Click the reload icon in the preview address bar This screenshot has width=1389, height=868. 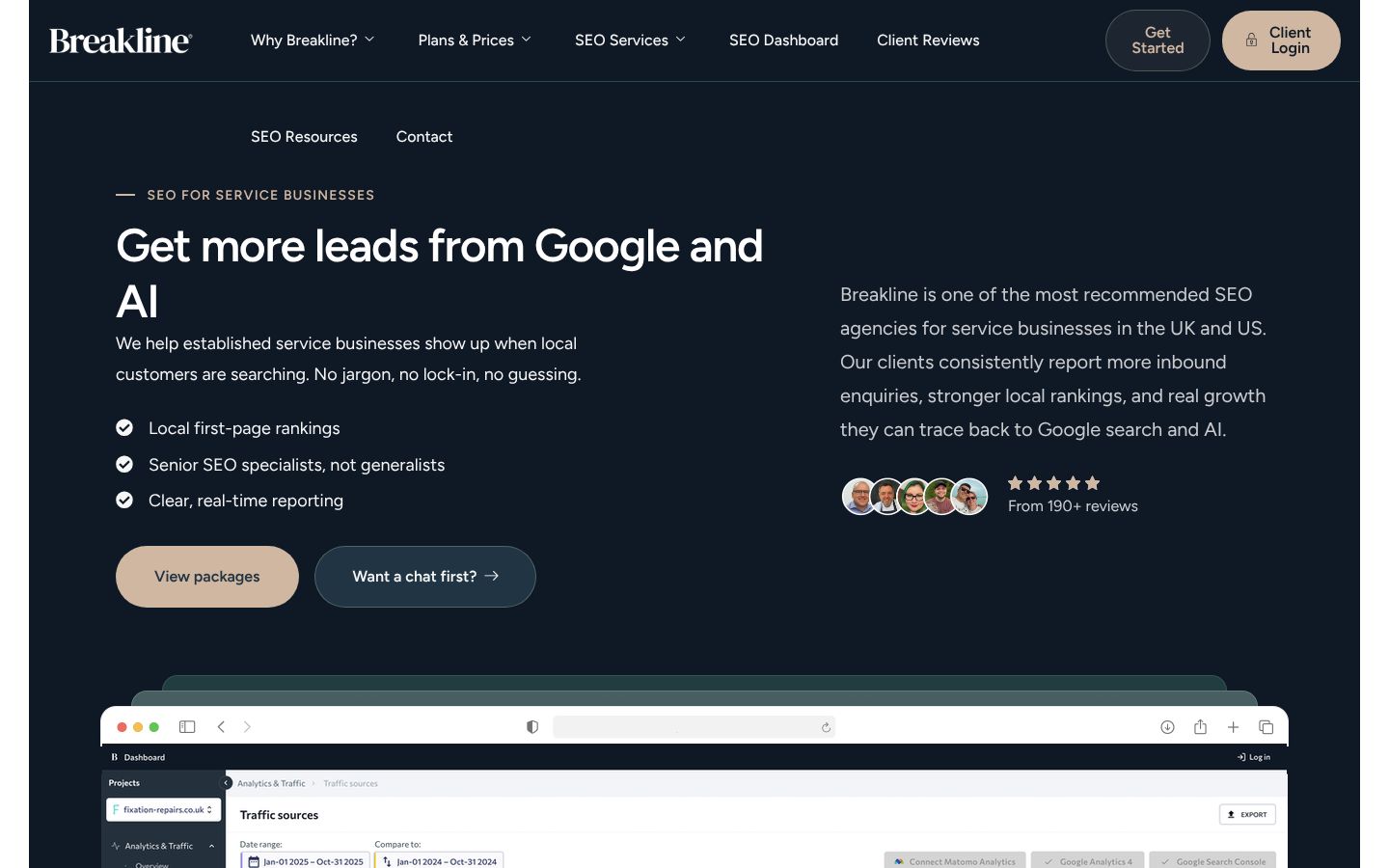tap(826, 727)
